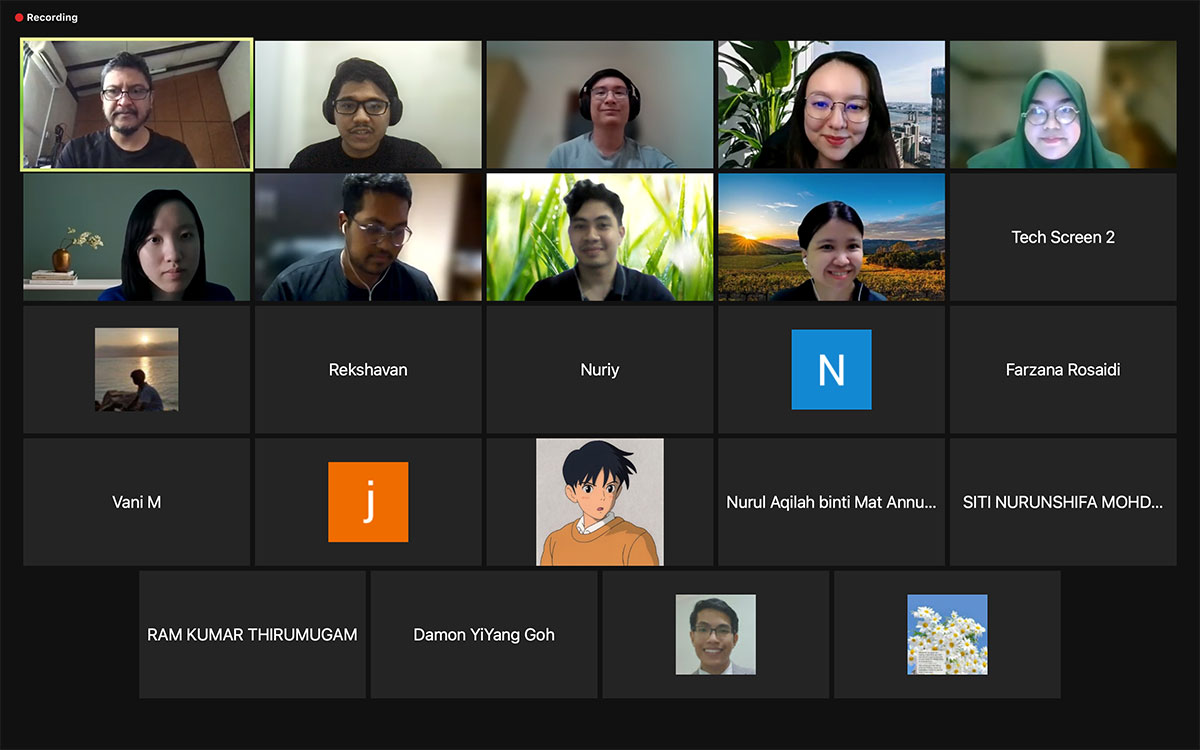Click the sunset-by-the-sea profile picture
1200x750 pixels.
point(137,369)
